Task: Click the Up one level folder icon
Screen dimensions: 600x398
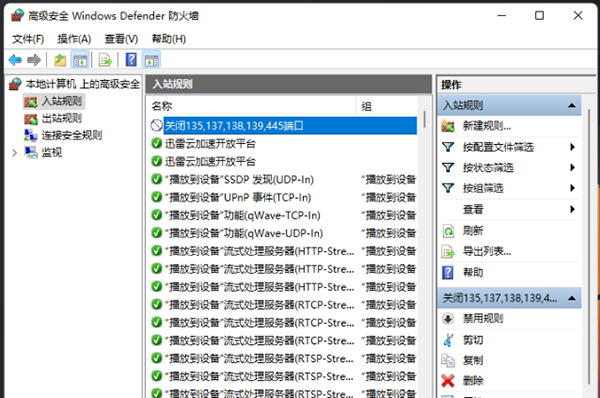Action: 60,60
